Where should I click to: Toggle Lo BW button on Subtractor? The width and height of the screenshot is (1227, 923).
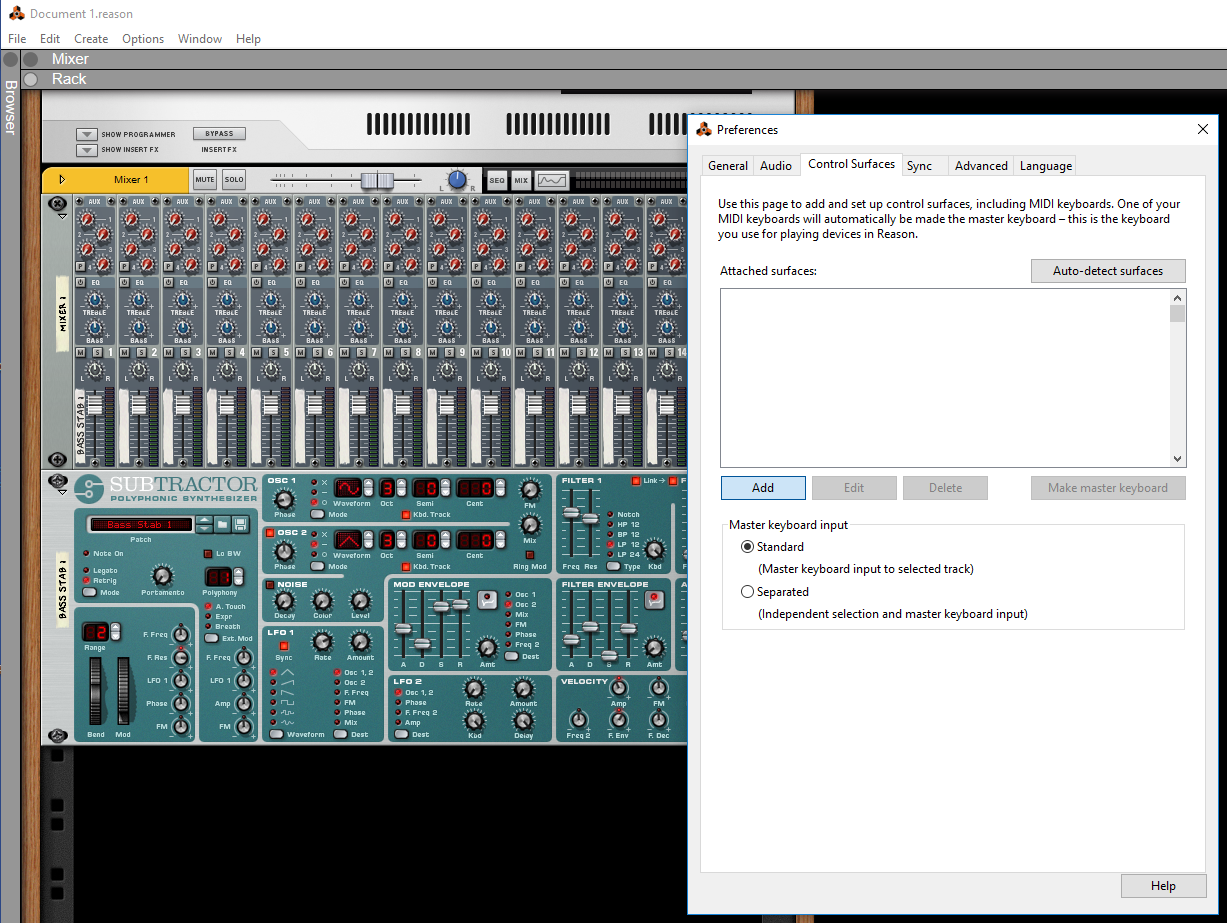[208, 553]
